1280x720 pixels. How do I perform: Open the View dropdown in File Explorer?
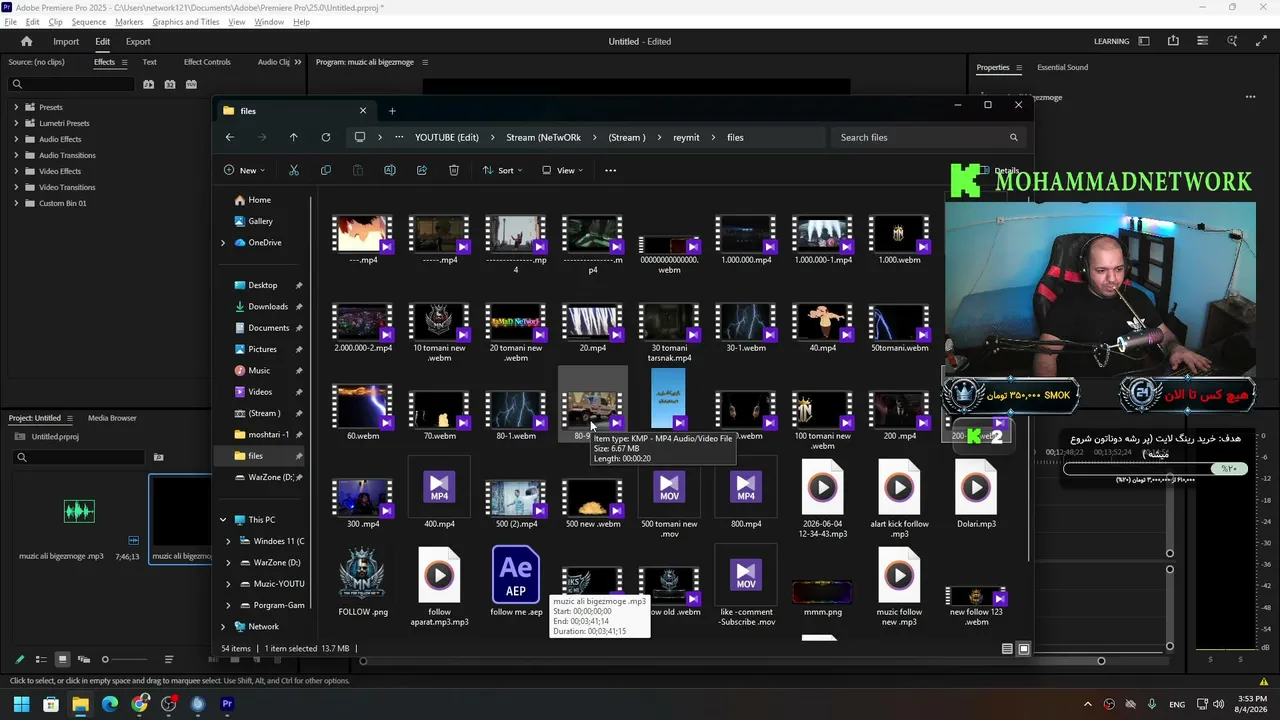point(563,170)
